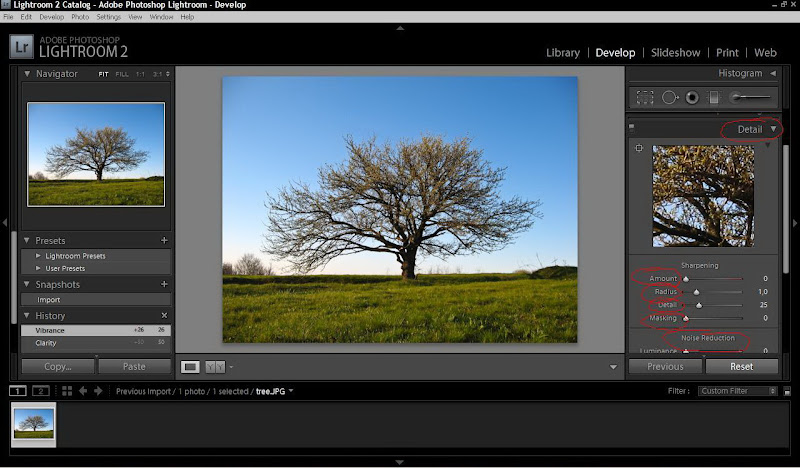Viewport: 800px width, 468px height.
Task: Select the Spot Removal tool
Action: (669, 97)
